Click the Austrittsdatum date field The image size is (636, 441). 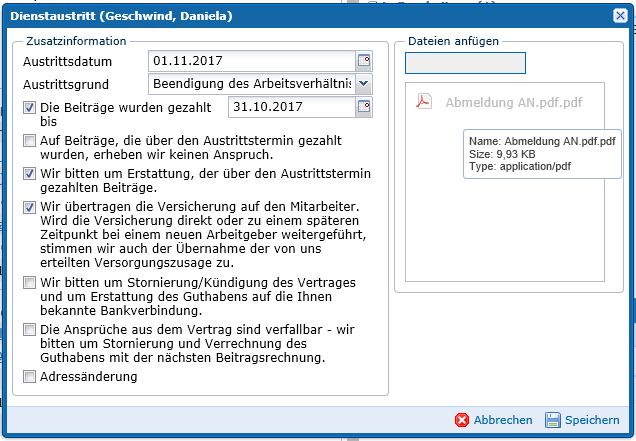(251, 62)
